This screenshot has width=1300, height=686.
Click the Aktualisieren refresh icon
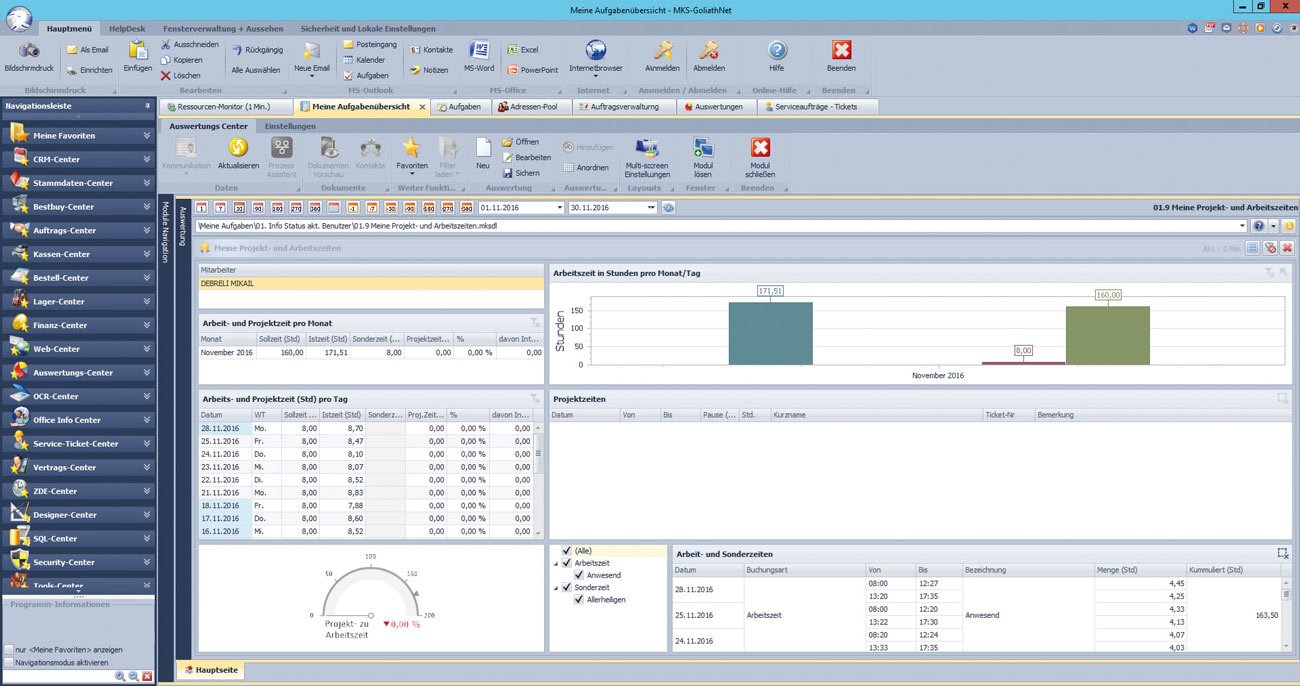pos(238,149)
